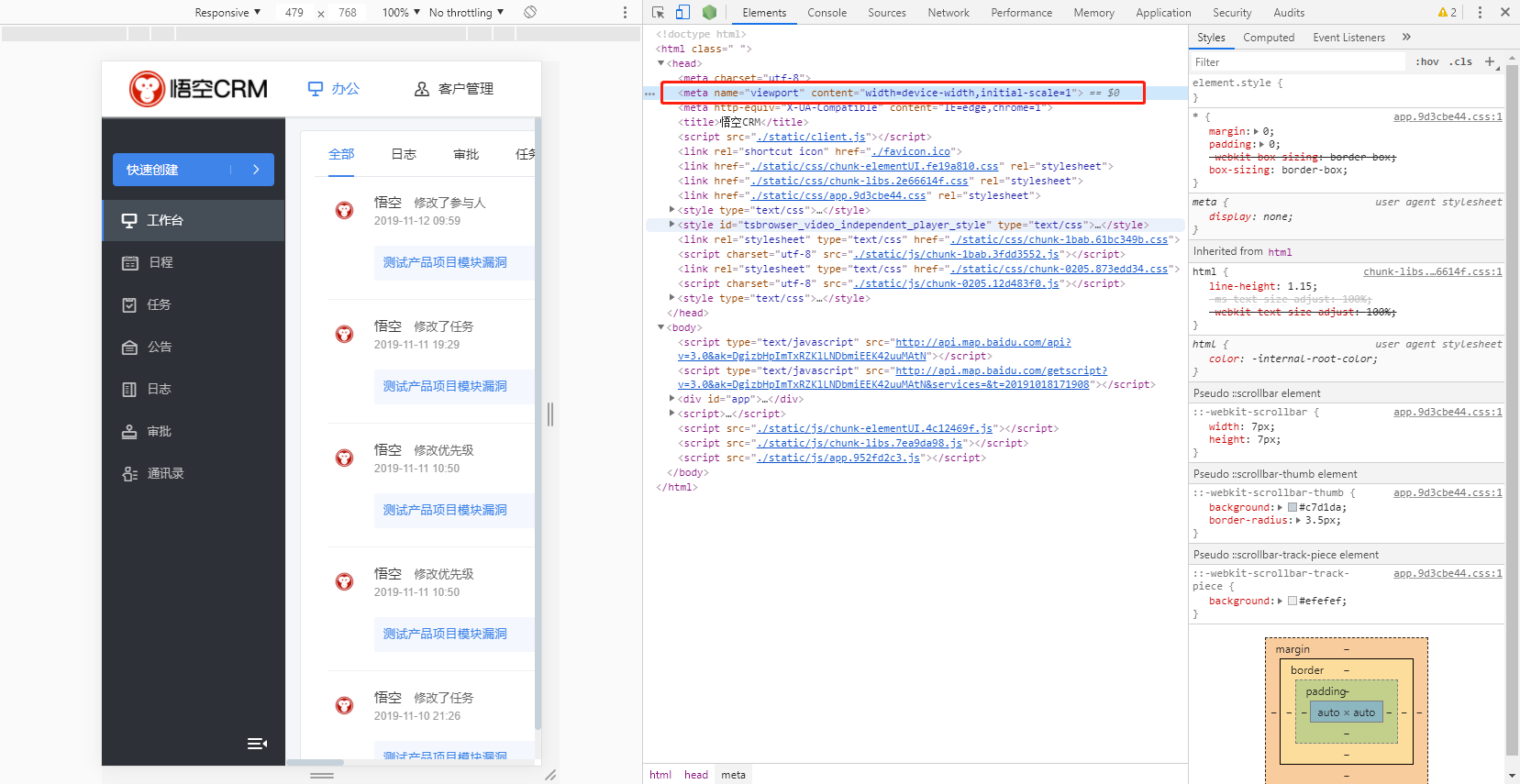The height and width of the screenshot is (784, 1520).
Task: Rotate the device viewport orientation
Action: click(530, 13)
